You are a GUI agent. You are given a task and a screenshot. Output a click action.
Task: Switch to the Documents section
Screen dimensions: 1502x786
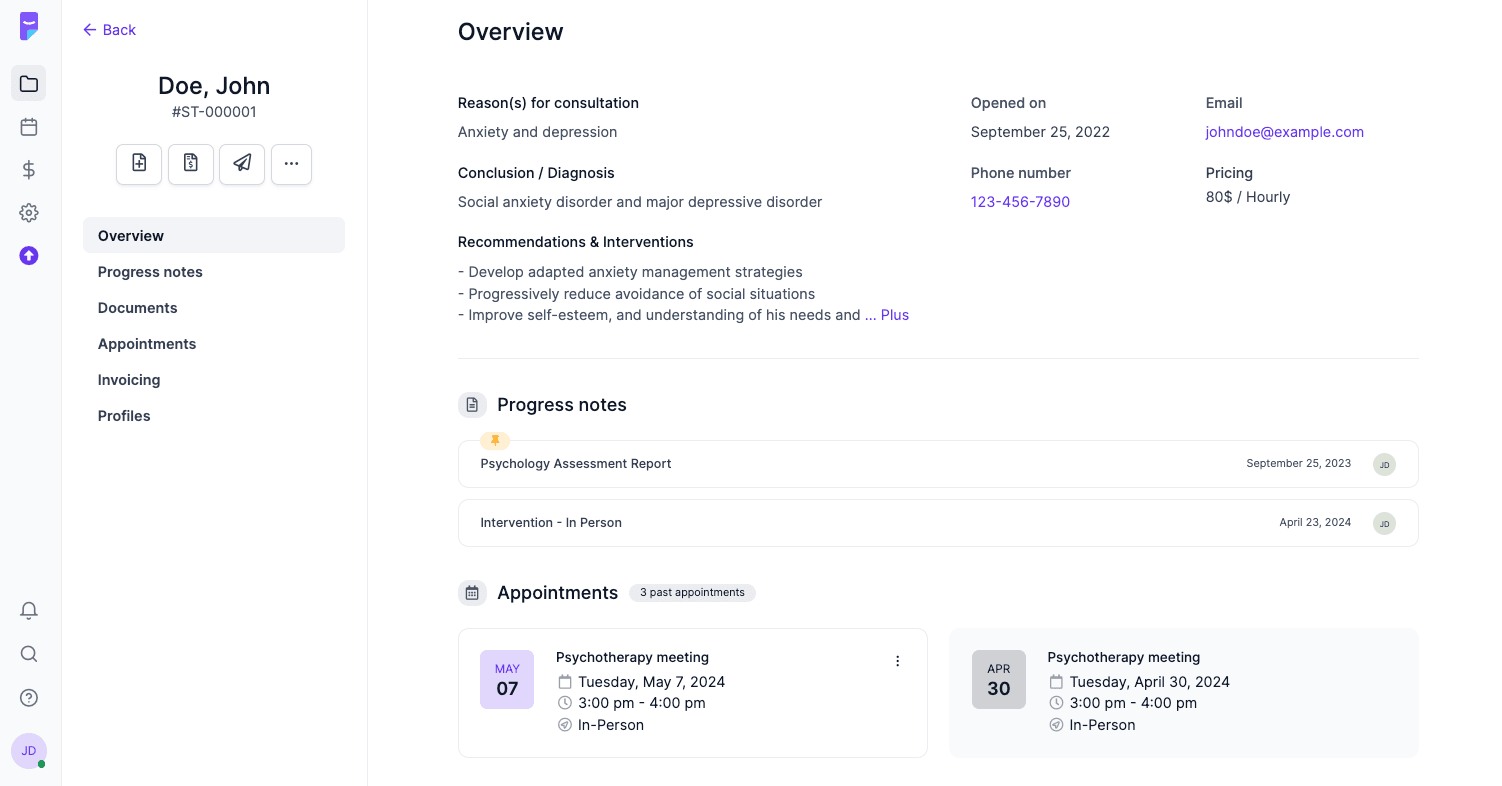click(137, 307)
